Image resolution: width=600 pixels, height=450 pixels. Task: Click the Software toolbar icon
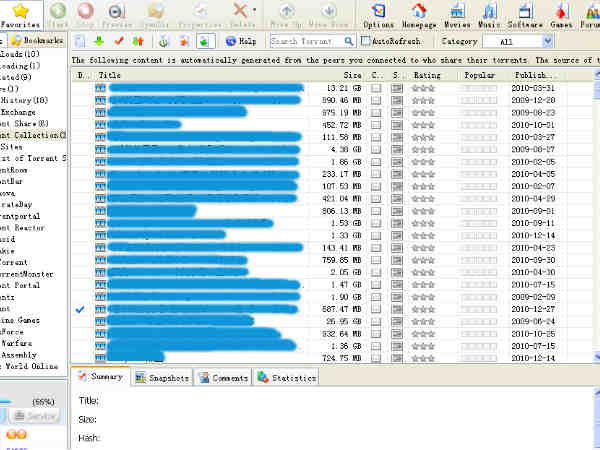[525, 14]
